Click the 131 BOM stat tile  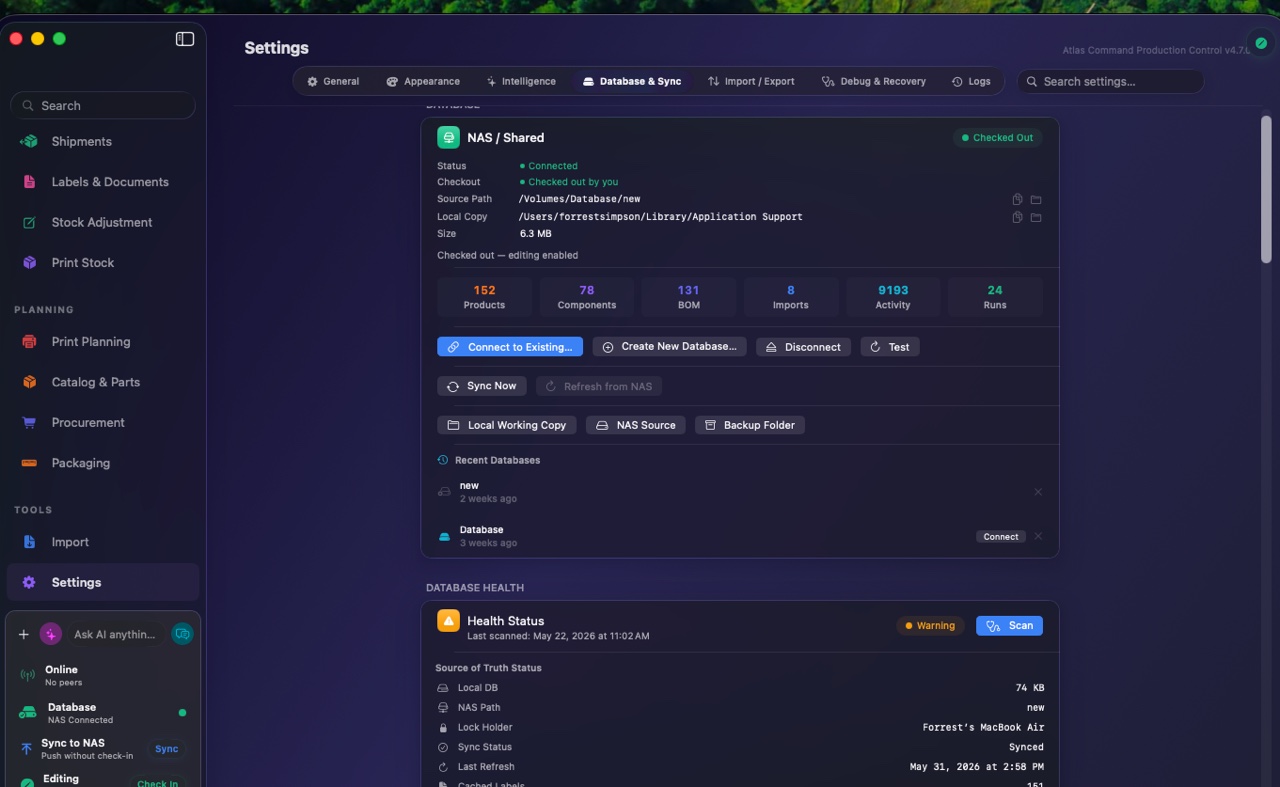tap(689, 297)
